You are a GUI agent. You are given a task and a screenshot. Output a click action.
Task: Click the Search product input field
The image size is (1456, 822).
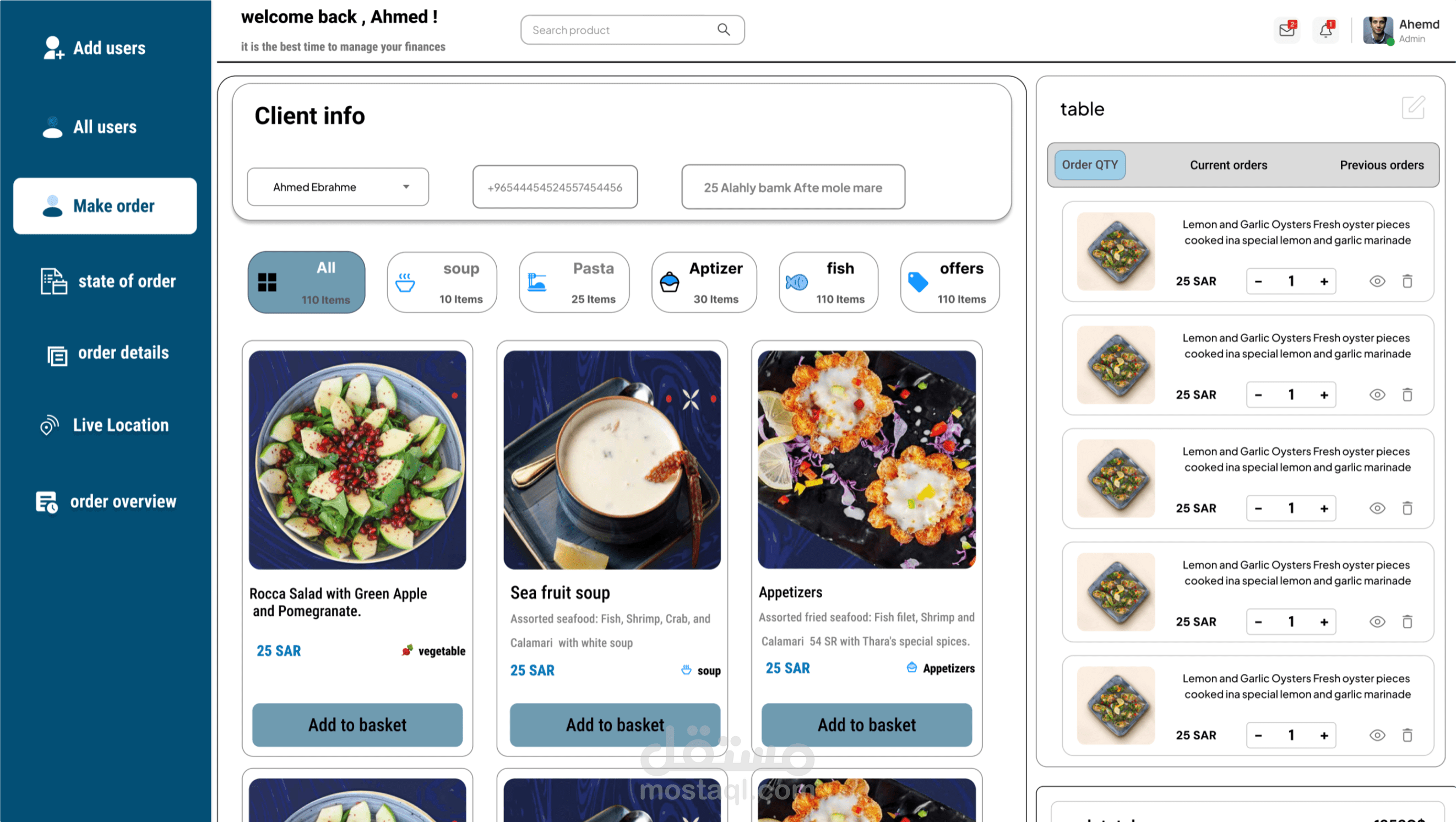coord(632,30)
